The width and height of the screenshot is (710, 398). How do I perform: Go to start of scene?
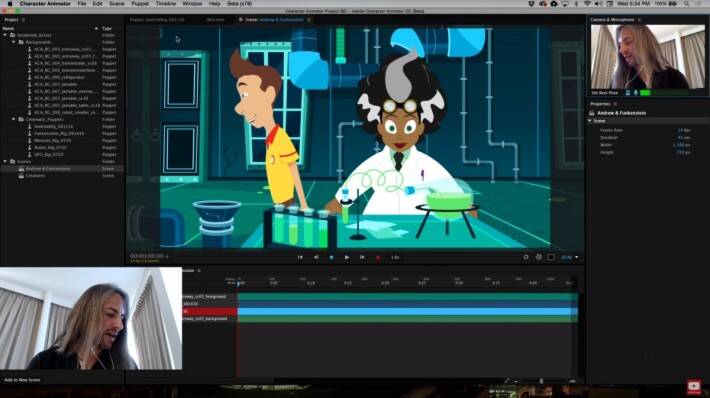click(x=300, y=257)
